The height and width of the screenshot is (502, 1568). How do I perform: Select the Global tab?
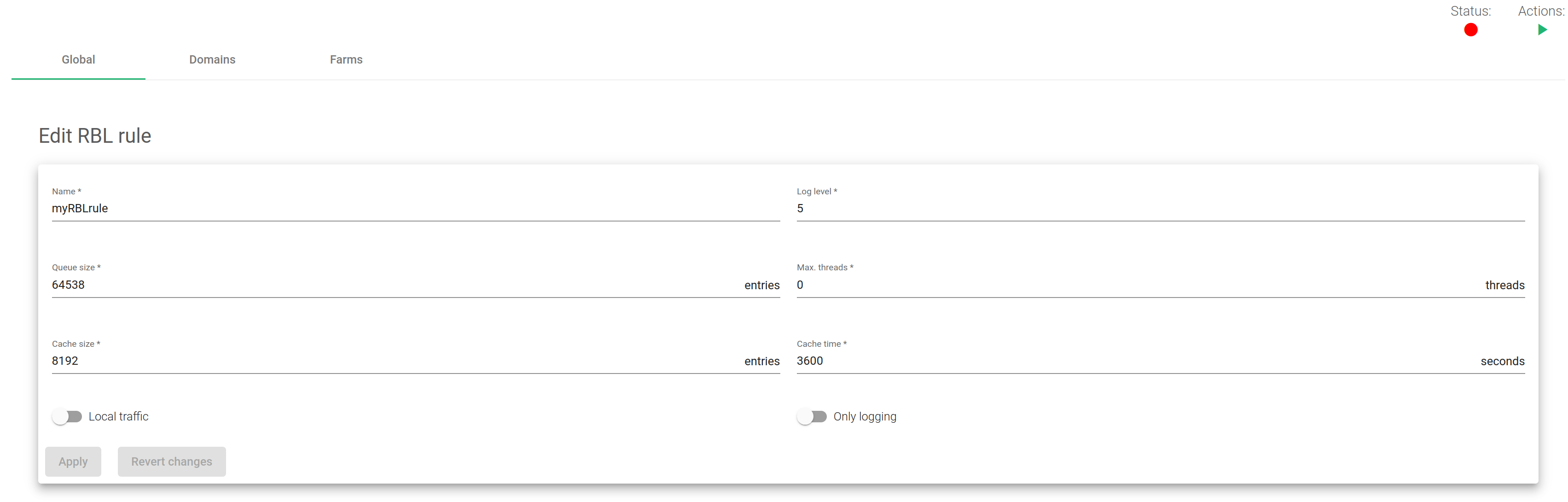pyautogui.click(x=78, y=60)
